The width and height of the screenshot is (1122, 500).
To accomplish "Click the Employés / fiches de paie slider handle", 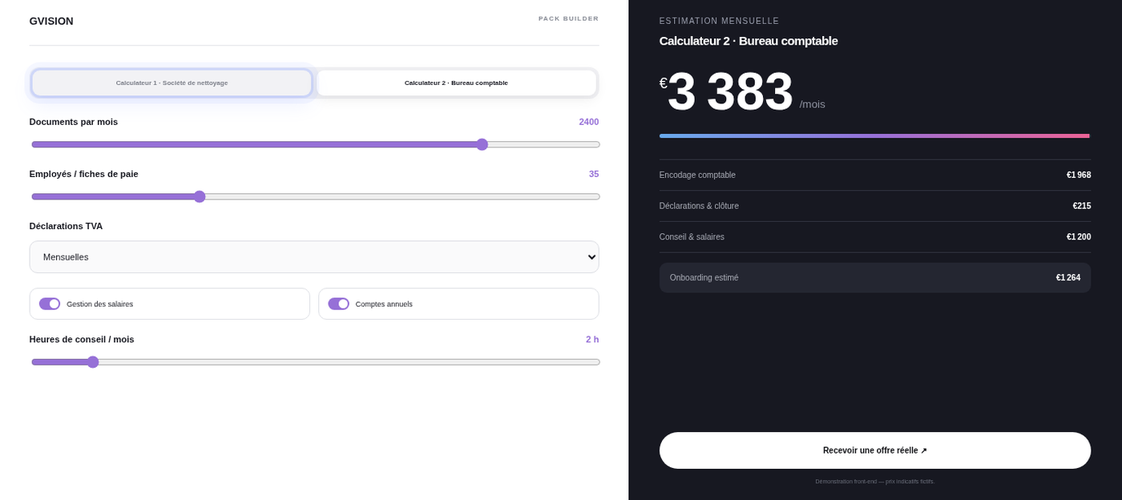I will [200, 197].
